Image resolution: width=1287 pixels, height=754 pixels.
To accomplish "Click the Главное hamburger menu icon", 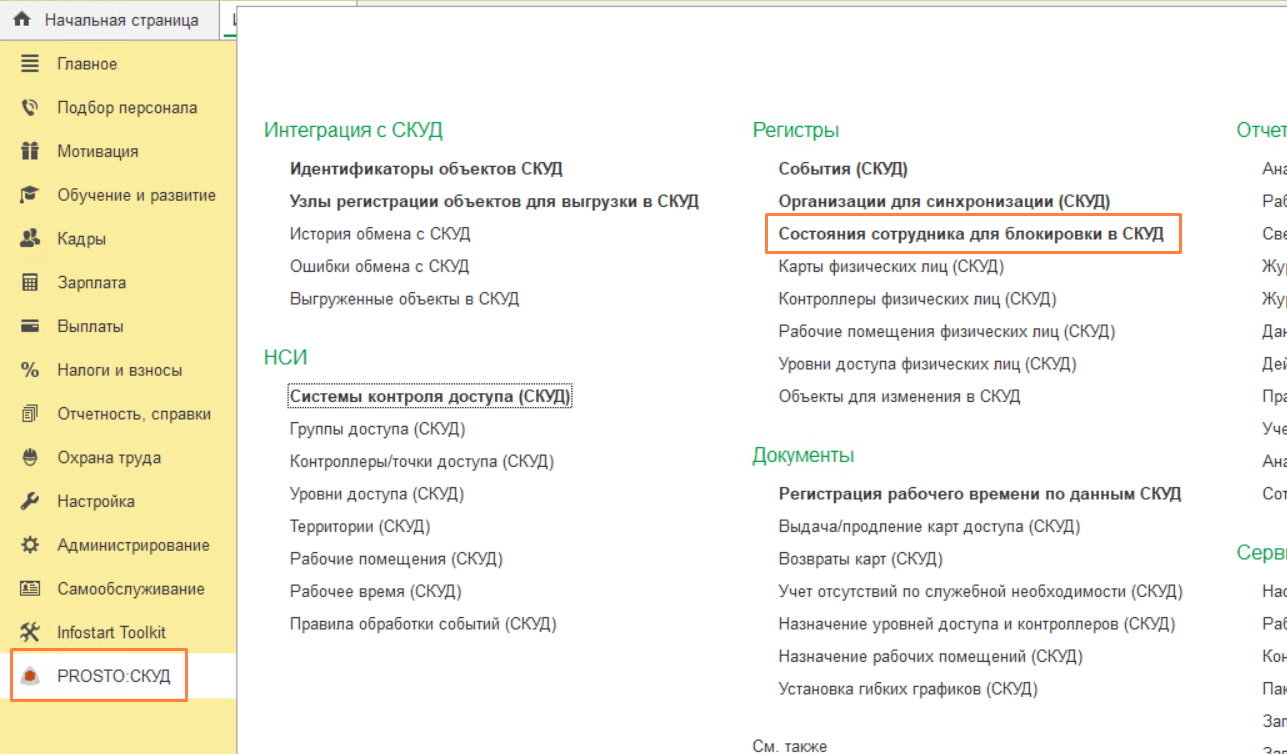I will 30,64.
